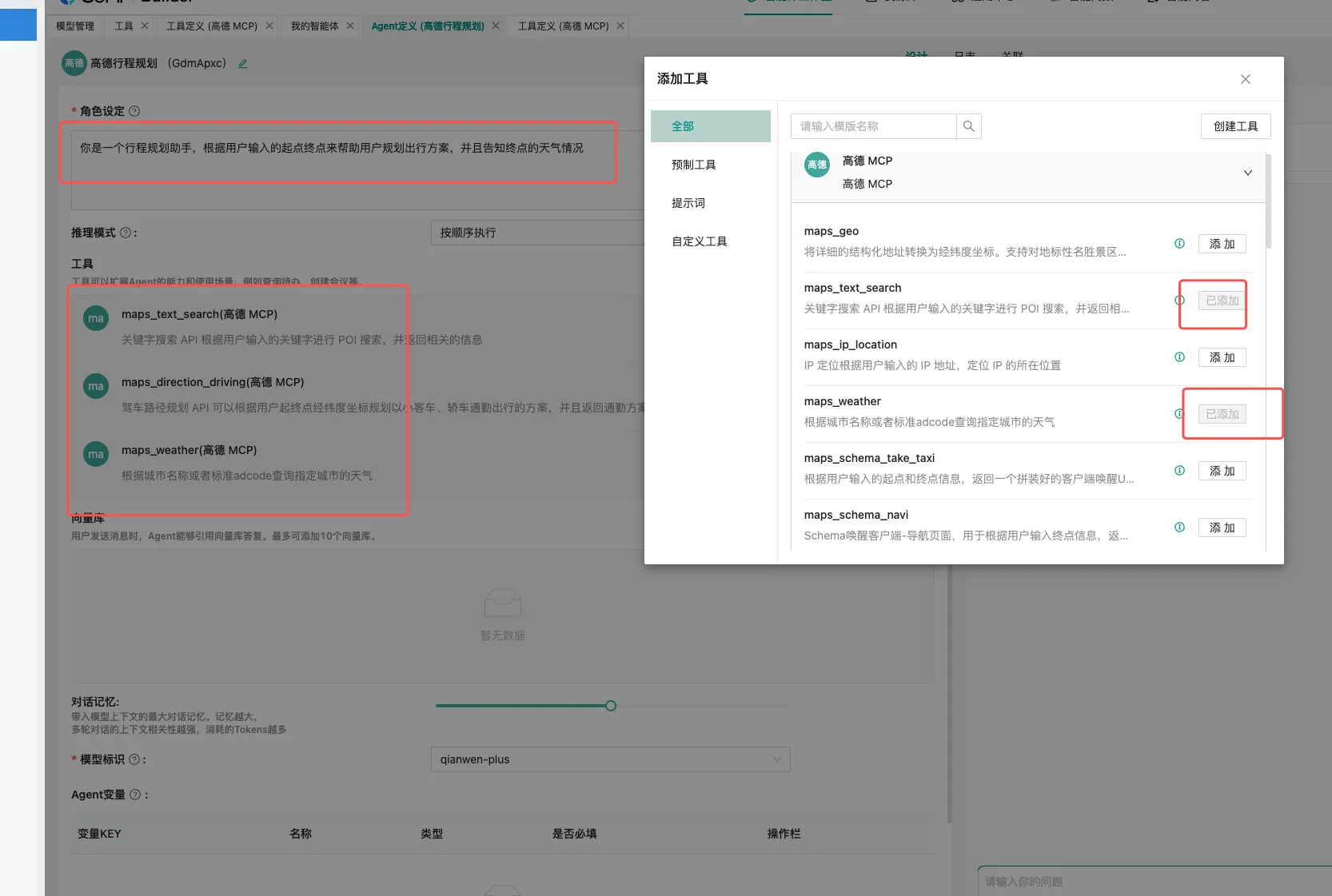Click edit pencil icon next to GdmApxc
Viewport: 1332px width, 896px height.
pos(242,64)
